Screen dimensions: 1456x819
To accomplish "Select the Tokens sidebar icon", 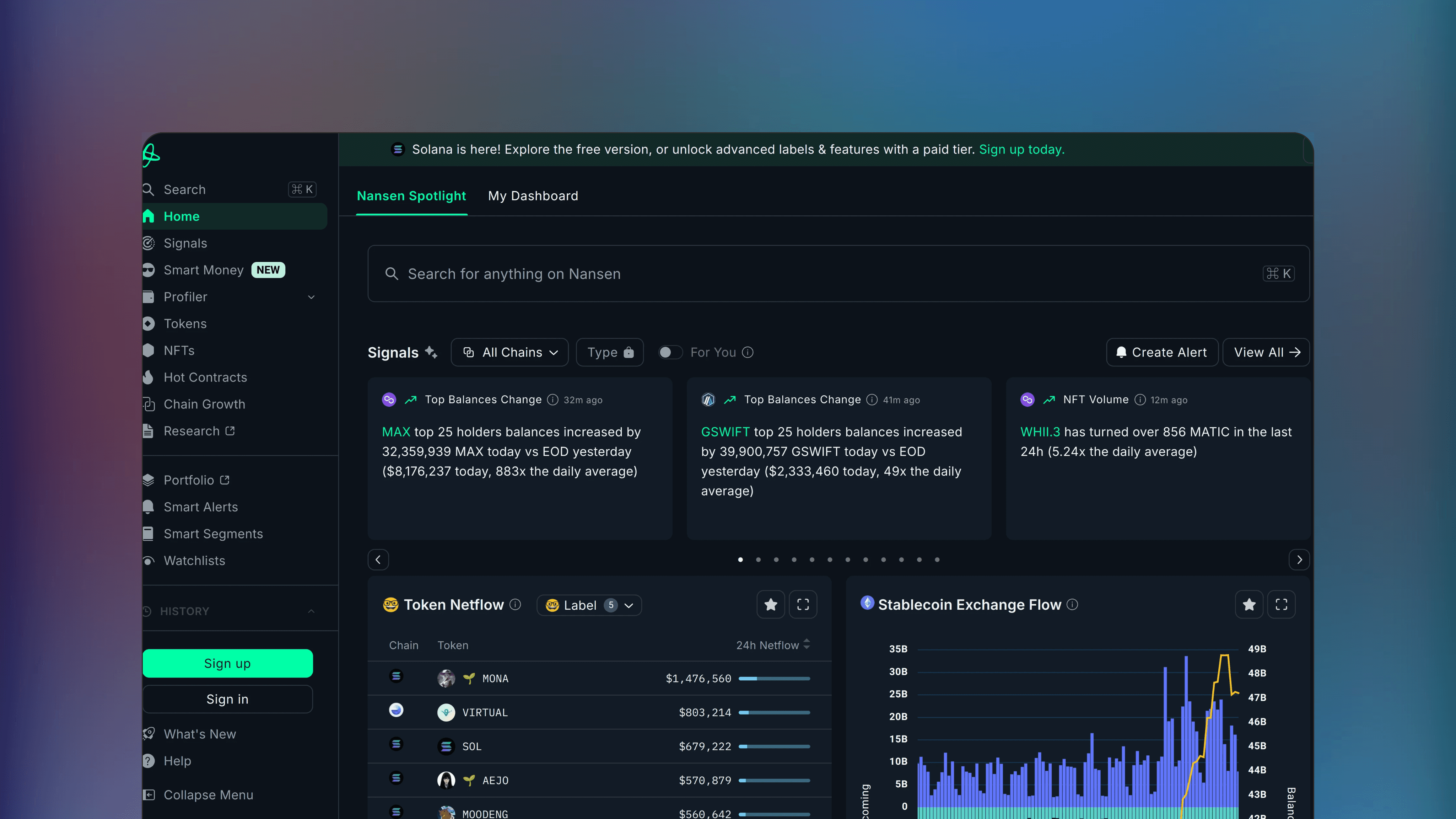I will click(149, 323).
